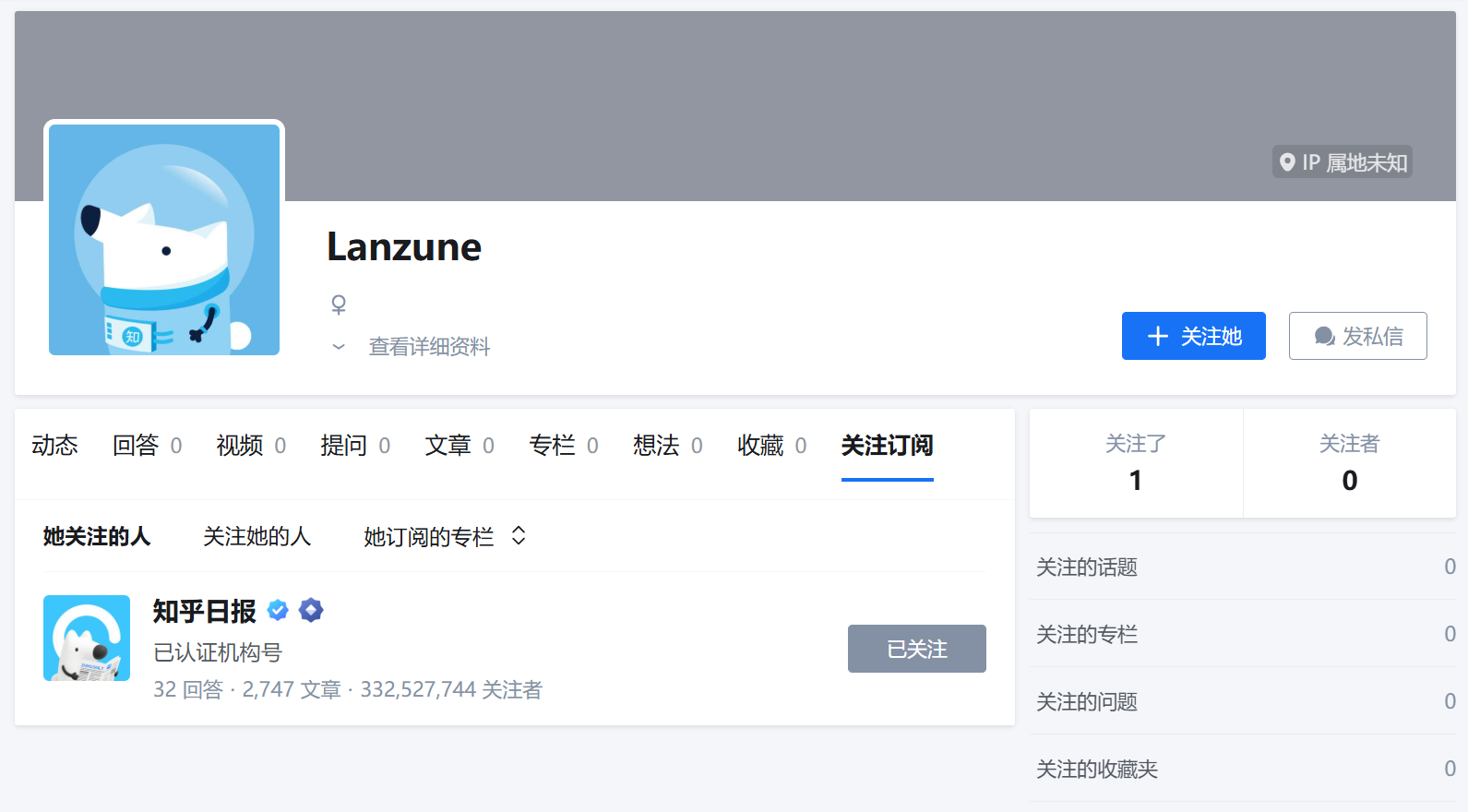The height and width of the screenshot is (812, 1468).
Task: Open the 关注的话题 list
Action: tap(1087, 567)
